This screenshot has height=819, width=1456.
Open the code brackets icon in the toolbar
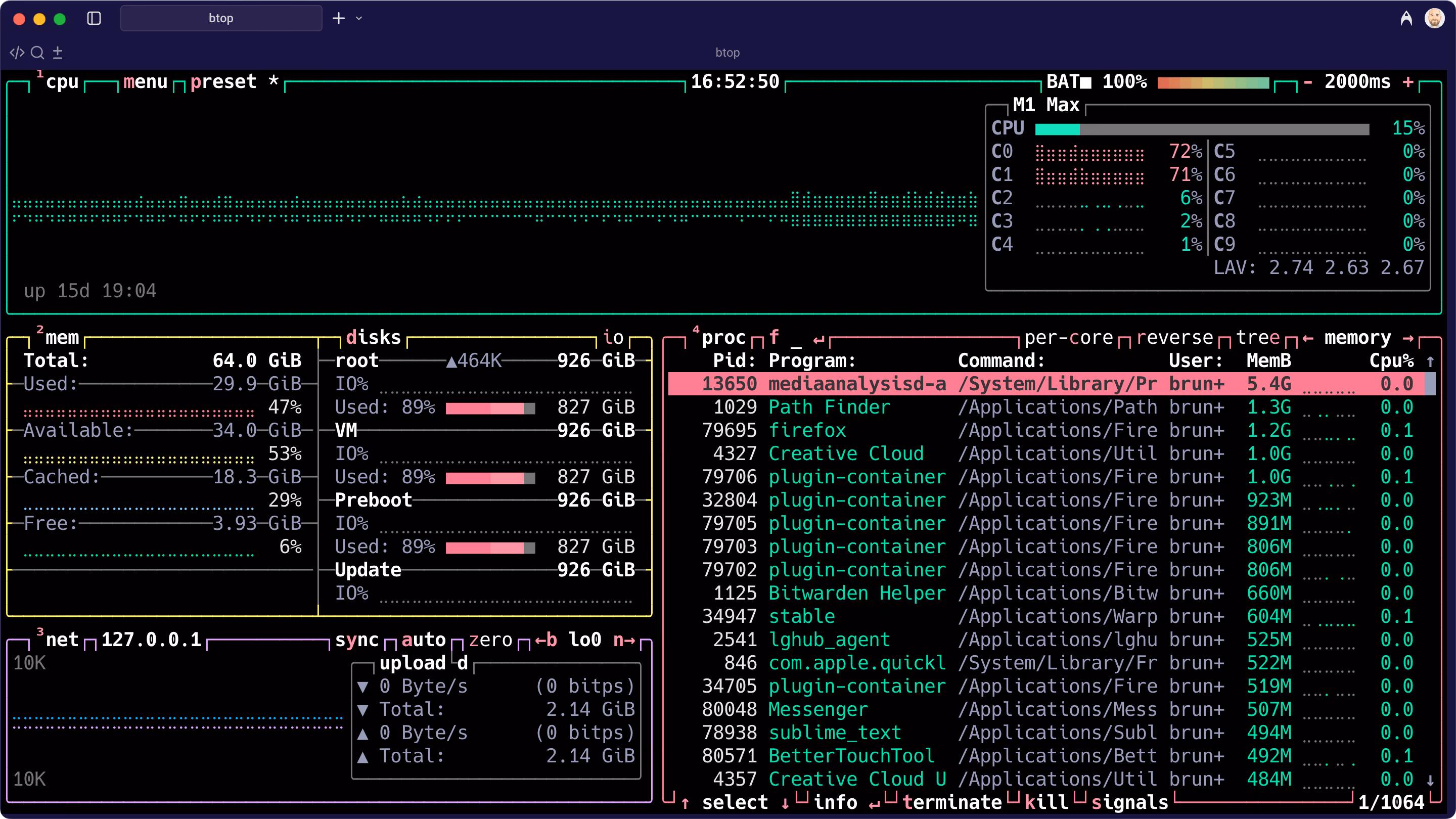pos(17,53)
